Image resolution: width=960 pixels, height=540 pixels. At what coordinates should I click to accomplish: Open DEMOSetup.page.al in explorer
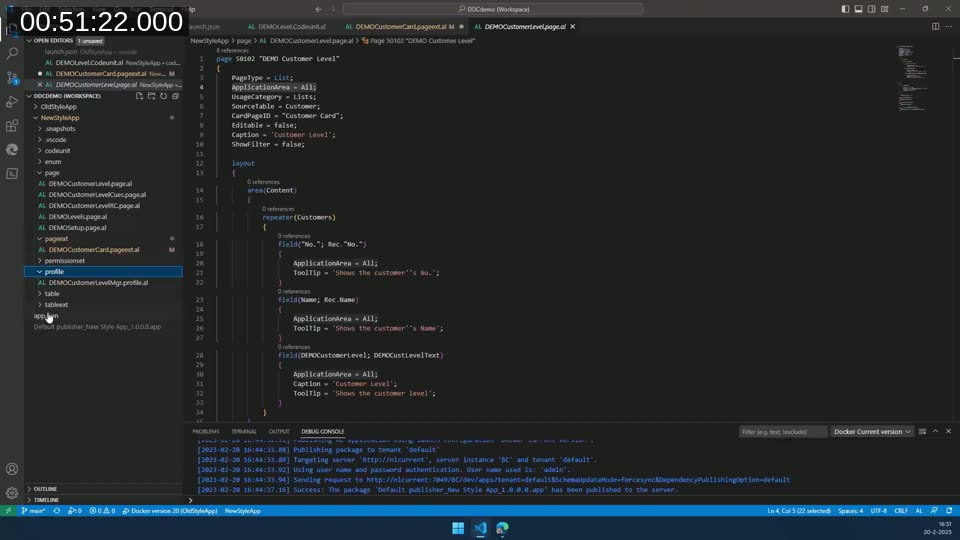(x=77, y=228)
